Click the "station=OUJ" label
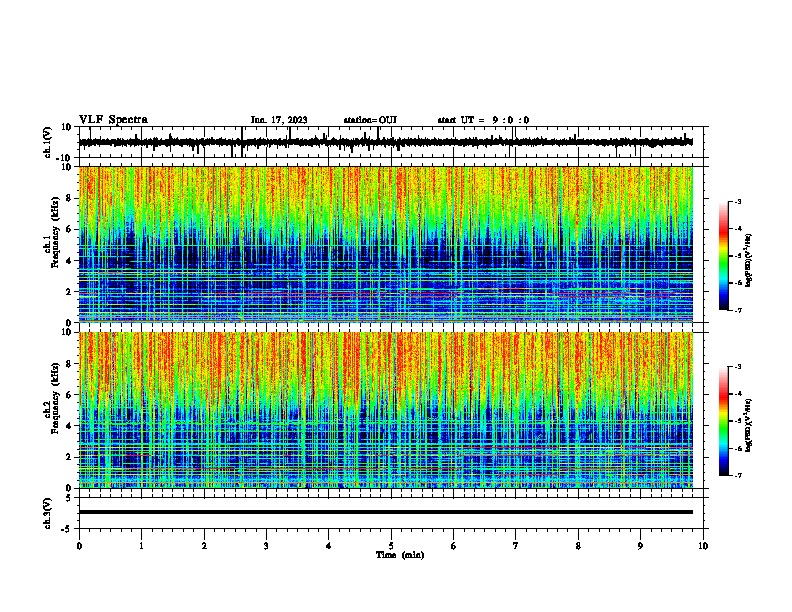 (x=370, y=120)
